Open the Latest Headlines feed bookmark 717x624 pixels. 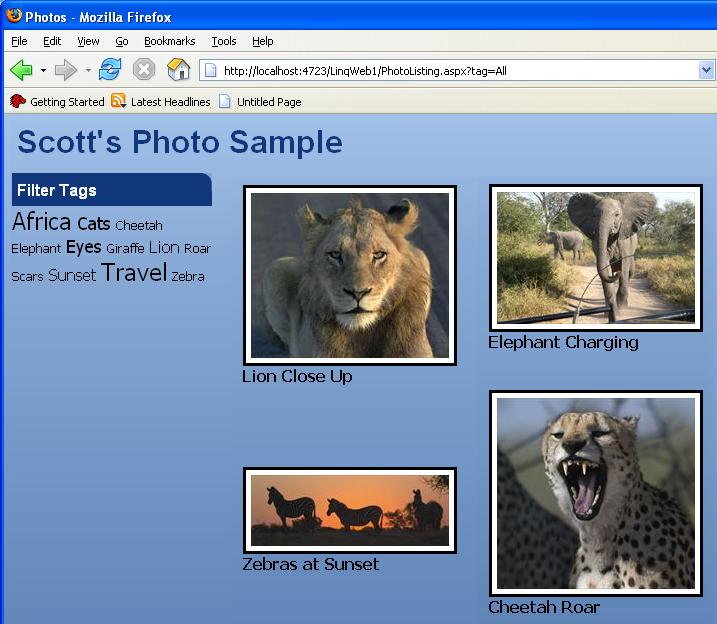point(161,101)
